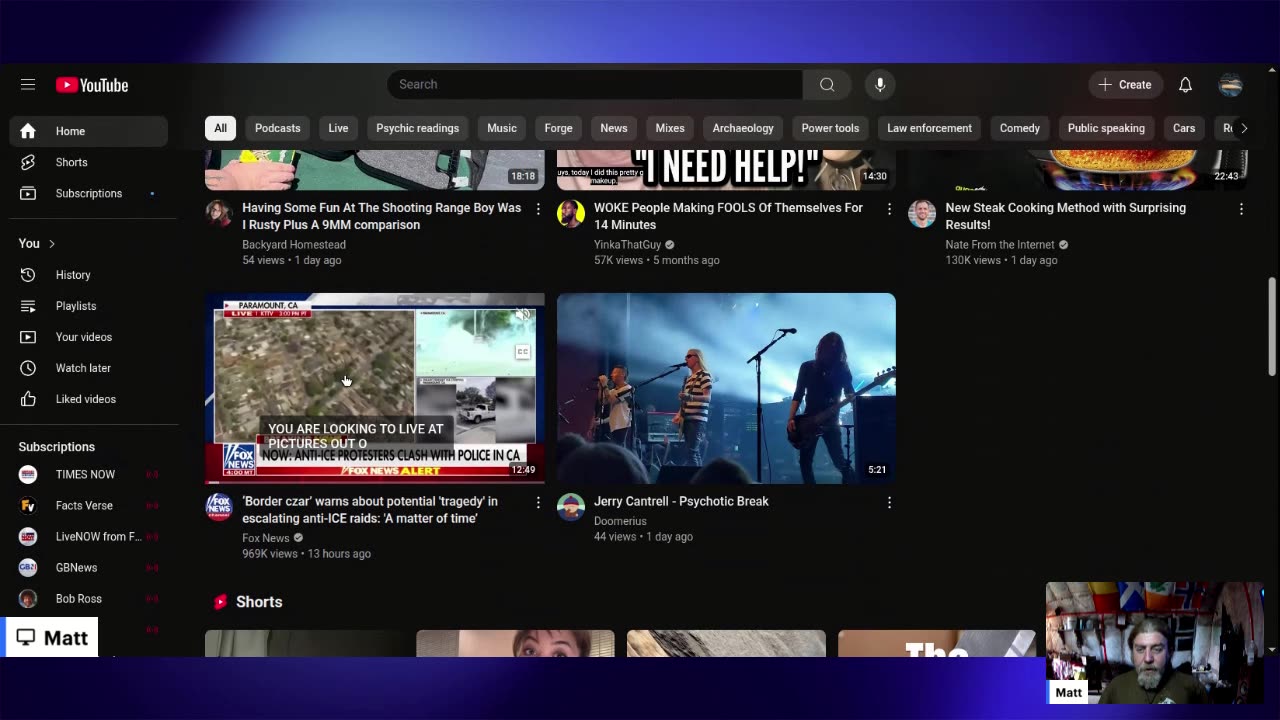Filter feed by Law enforcement chip
This screenshot has width=1280, height=720.
click(929, 128)
